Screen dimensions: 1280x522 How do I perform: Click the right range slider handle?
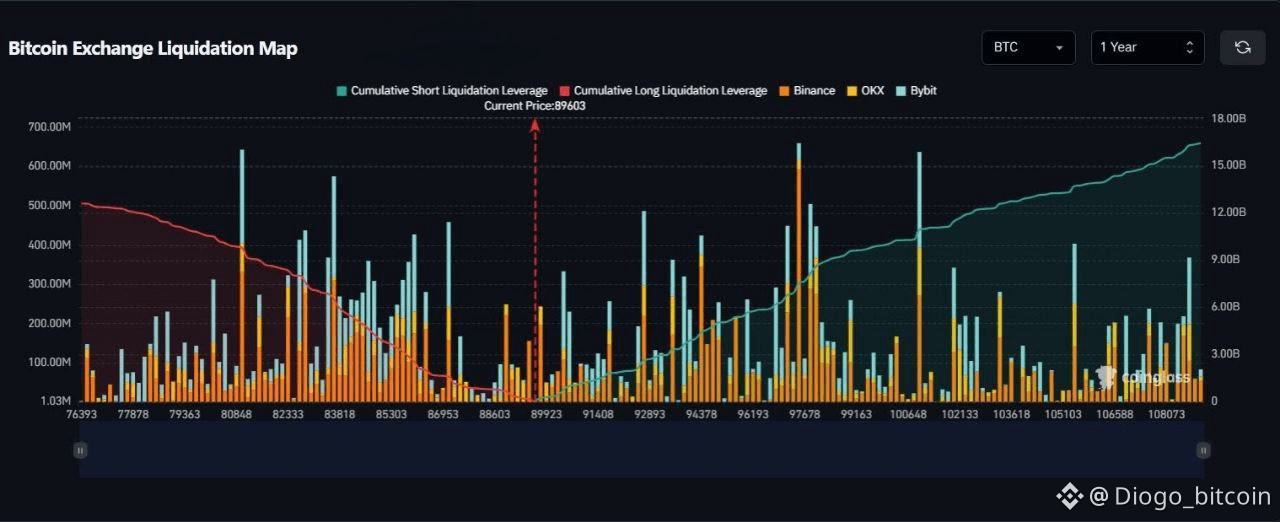click(x=1203, y=451)
